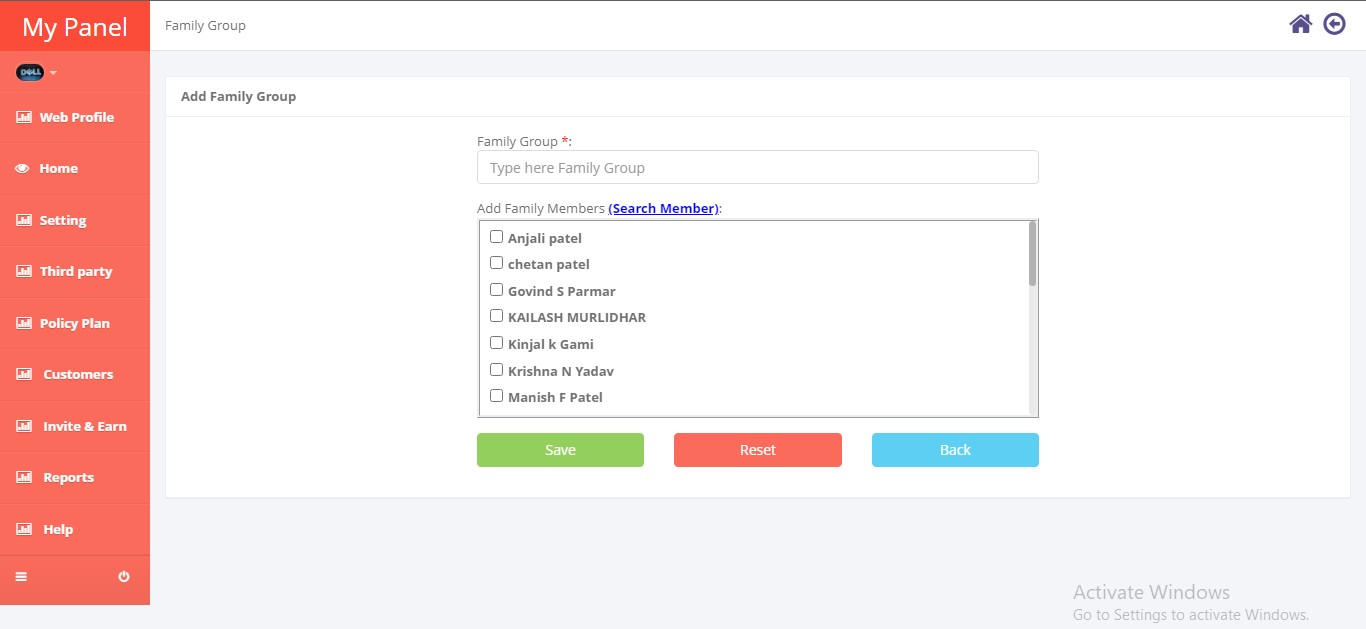
Task: Click the green Save button
Action: [x=560, y=450]
